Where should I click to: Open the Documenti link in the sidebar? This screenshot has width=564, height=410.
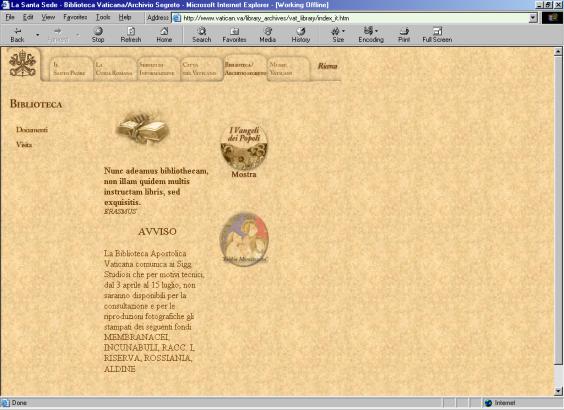(x=32, y=129)
